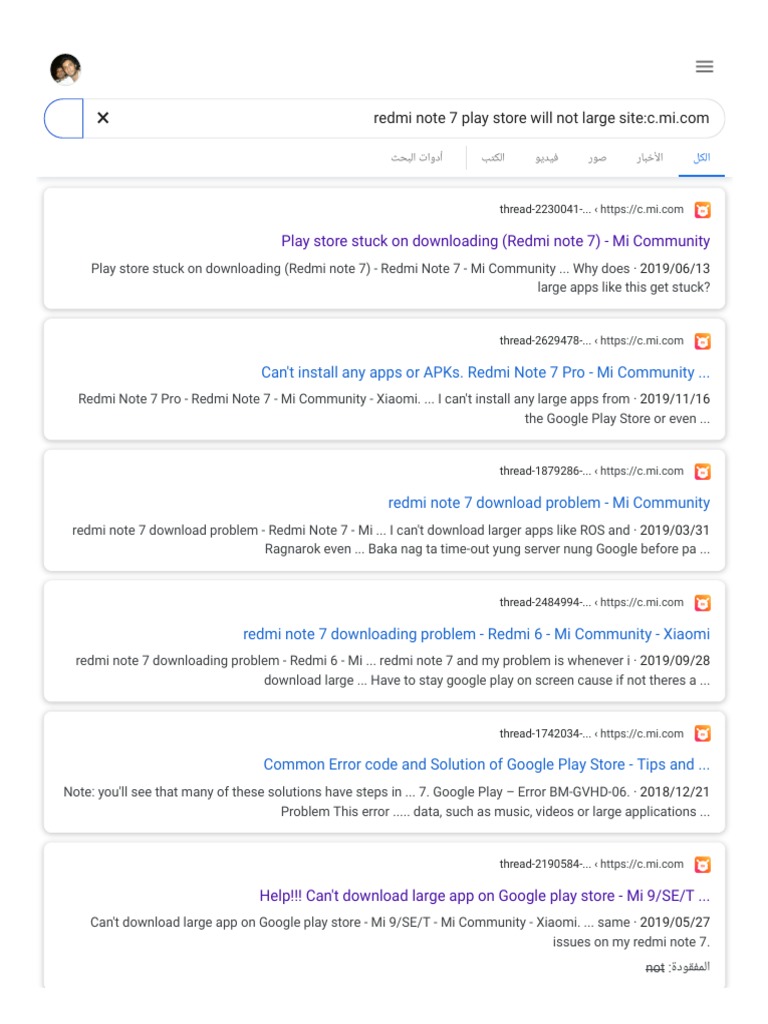Click the profile avatar picture
The image size is (768, 1024).
click(65, 69)
